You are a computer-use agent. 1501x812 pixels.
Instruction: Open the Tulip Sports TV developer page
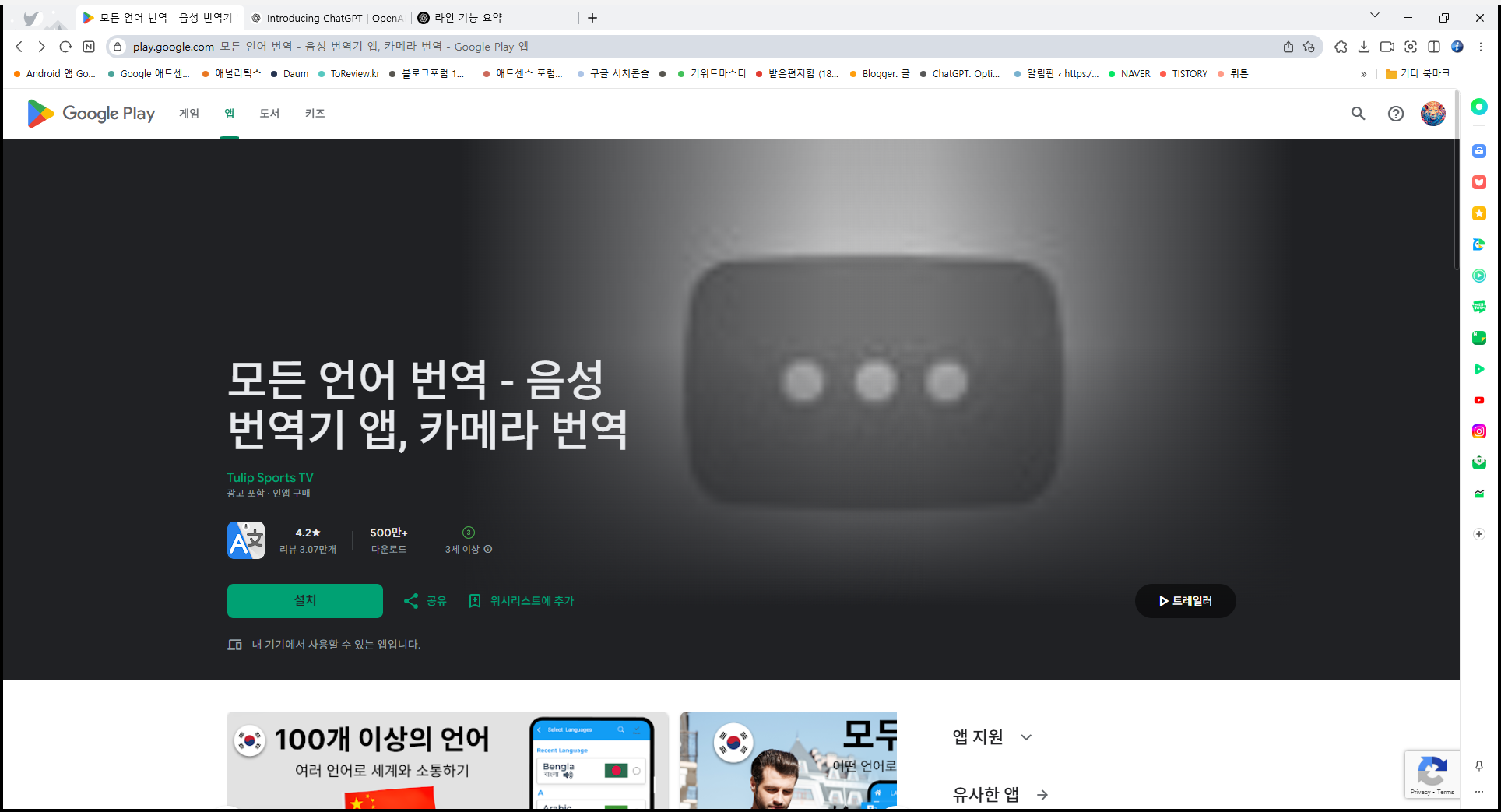270,477
